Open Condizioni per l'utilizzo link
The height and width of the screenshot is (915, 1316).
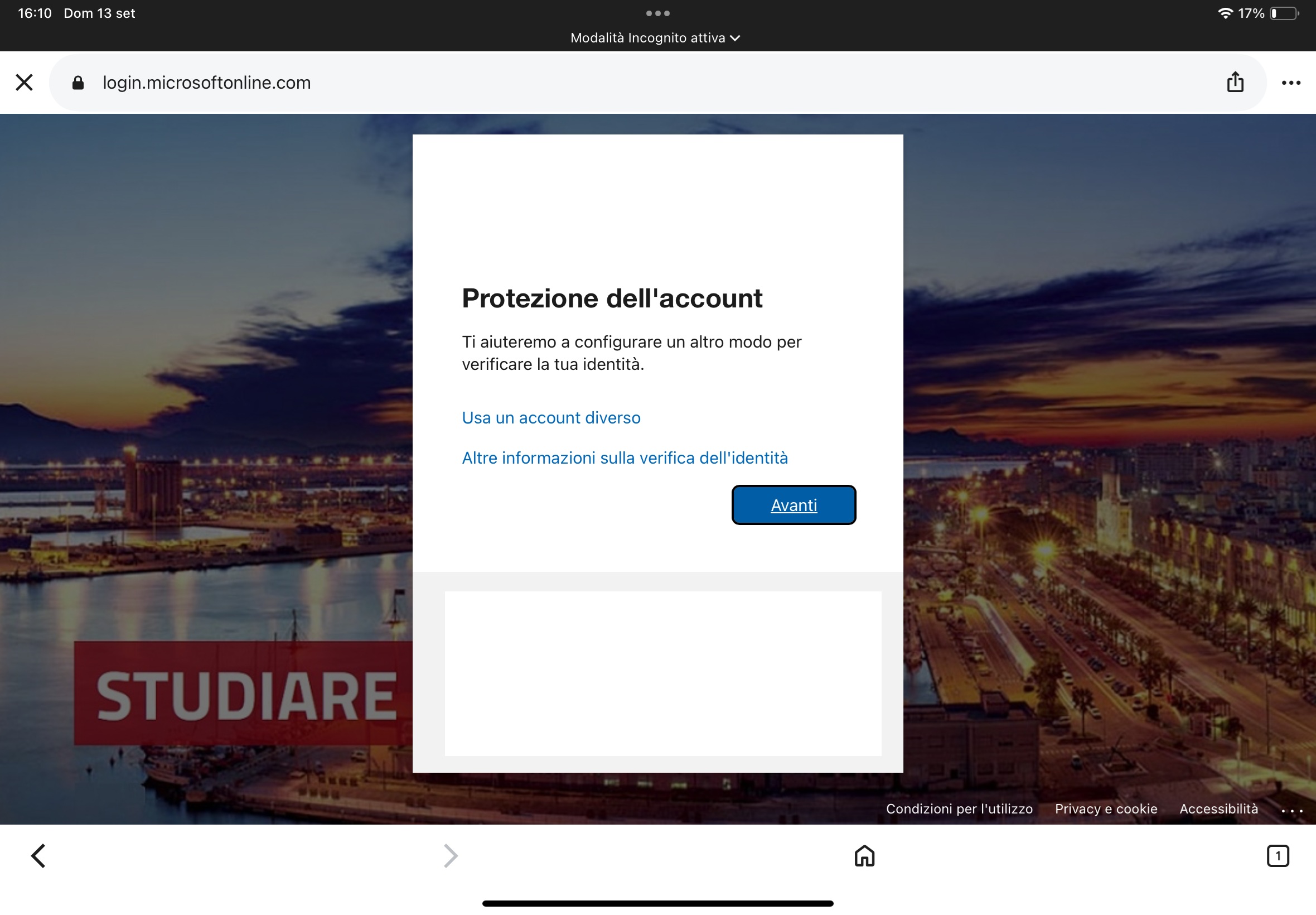pyautogui.click(x=959, y=809)
